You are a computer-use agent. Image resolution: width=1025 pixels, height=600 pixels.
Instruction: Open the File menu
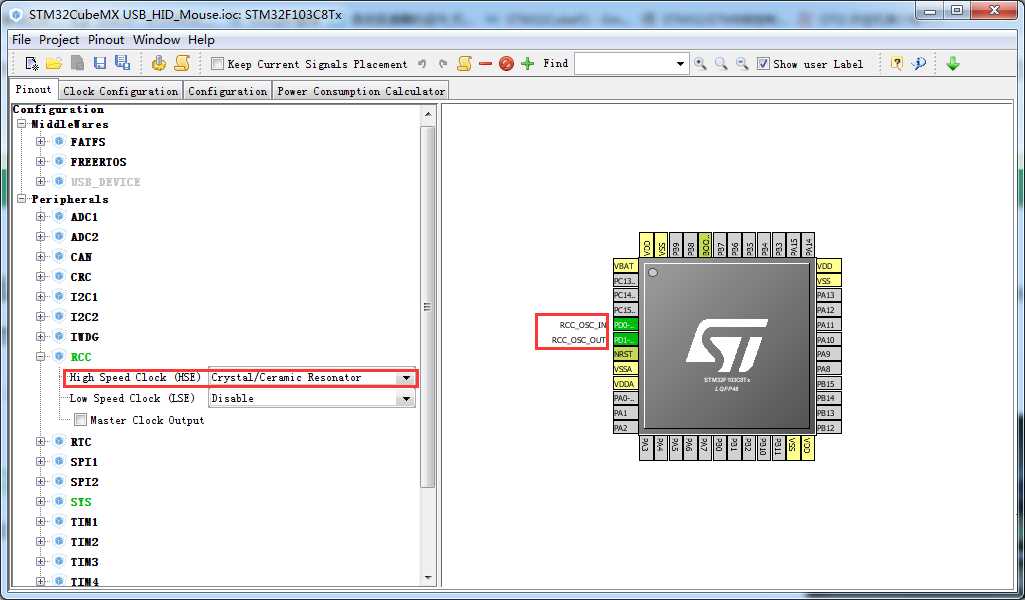pos(22,40)
